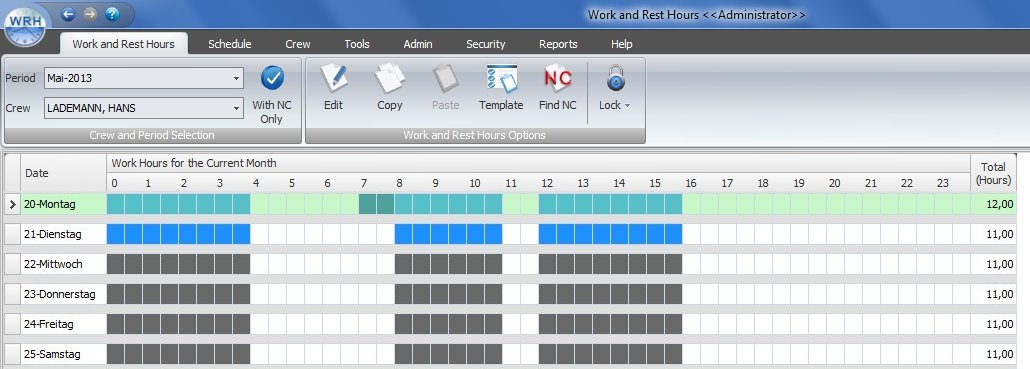Open the Lock button dropdown arrow
Screen dimensions: 1030x369
pos(627,106)
